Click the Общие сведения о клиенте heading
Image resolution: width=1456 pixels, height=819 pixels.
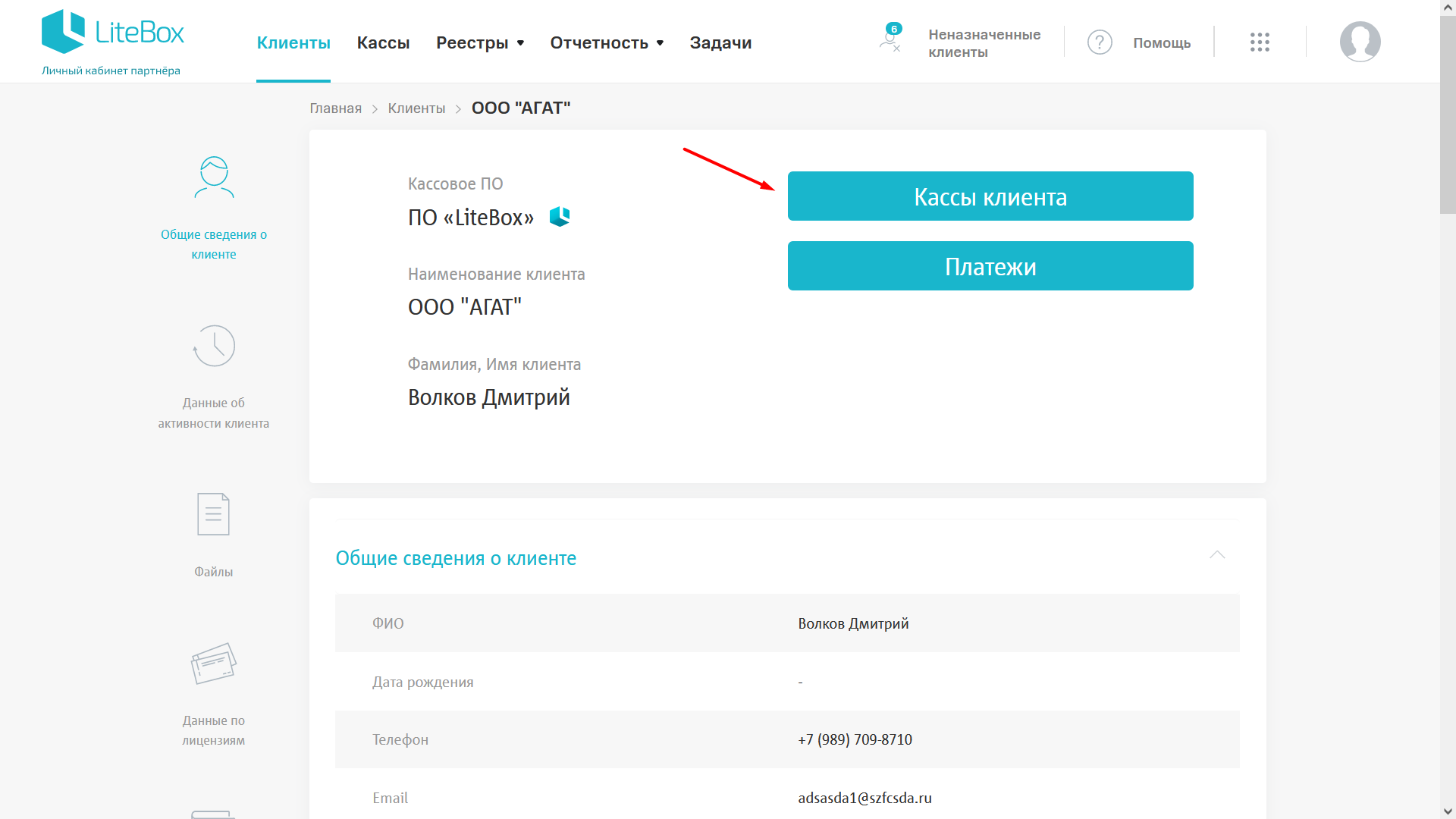coord(456,558)
